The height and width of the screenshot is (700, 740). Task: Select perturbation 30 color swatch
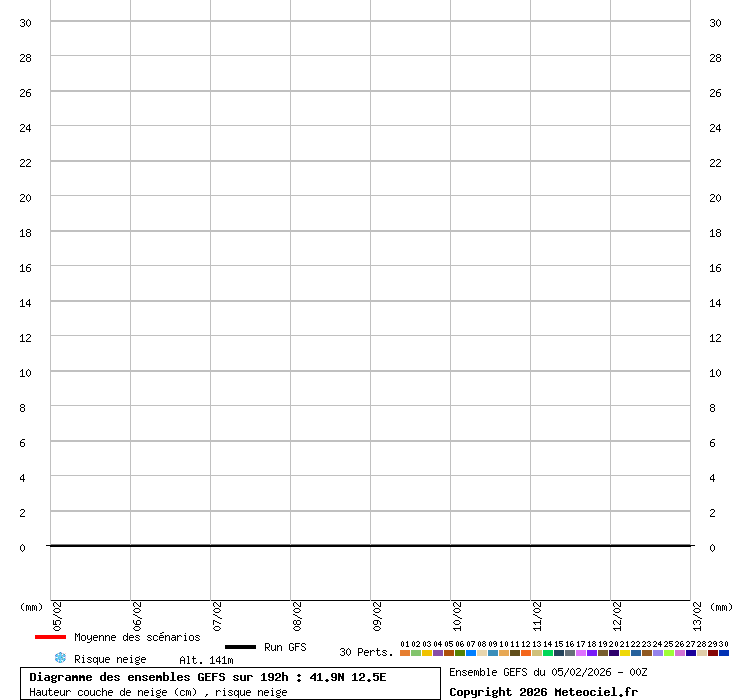724,653
